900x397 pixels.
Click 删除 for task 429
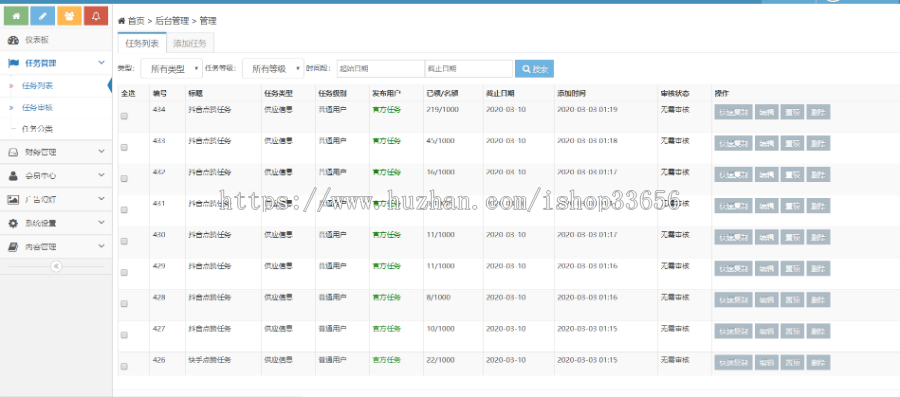[818, 268]
